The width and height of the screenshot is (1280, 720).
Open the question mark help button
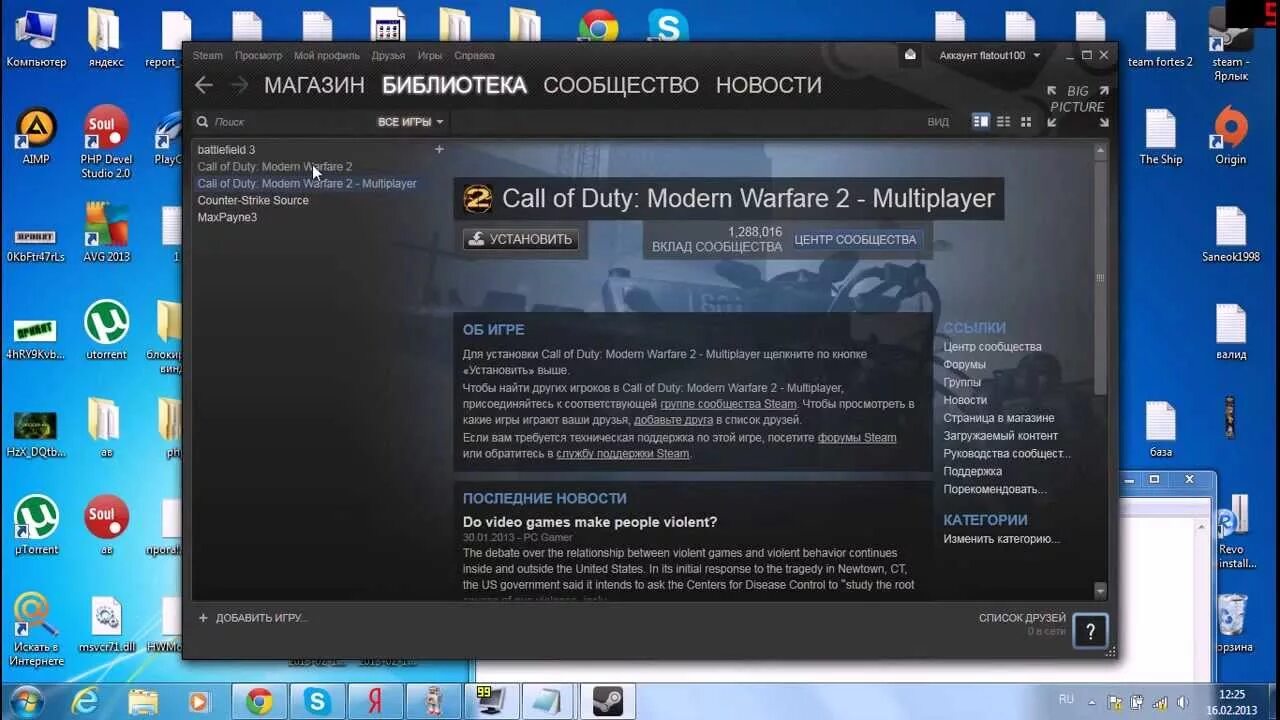point(1090,631)
